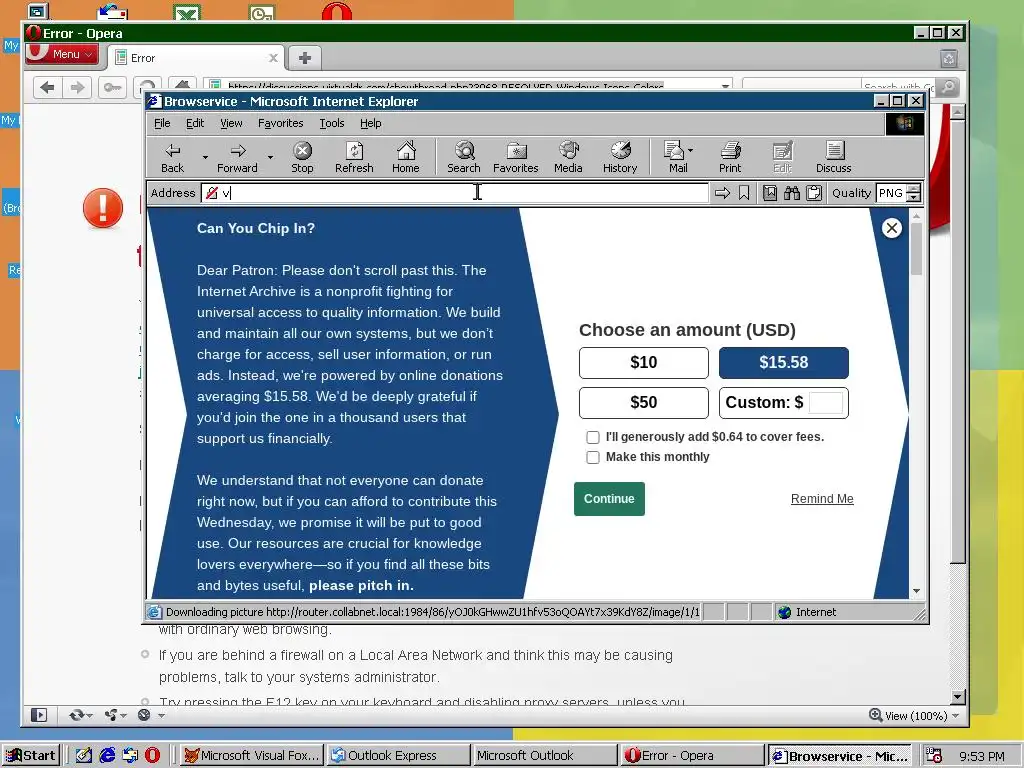Screen dimensions: 1024x768
Task: Open the Favorites toolbar icon
Action: click(x=515, y=158)
